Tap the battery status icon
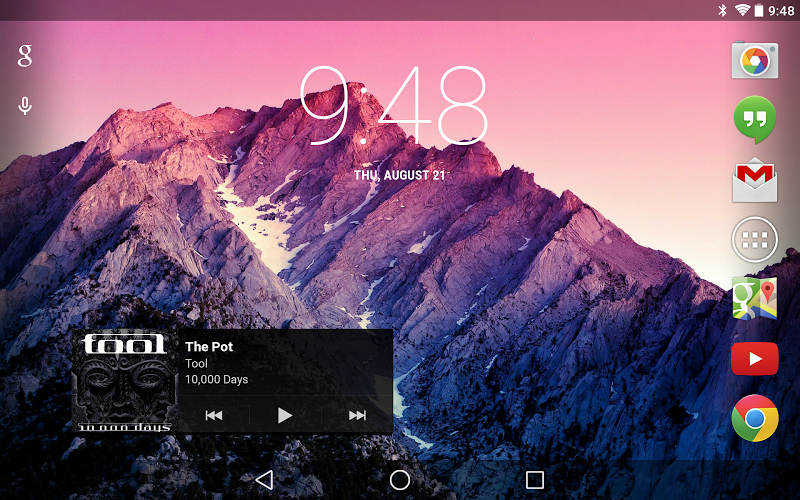 [759, 10]
